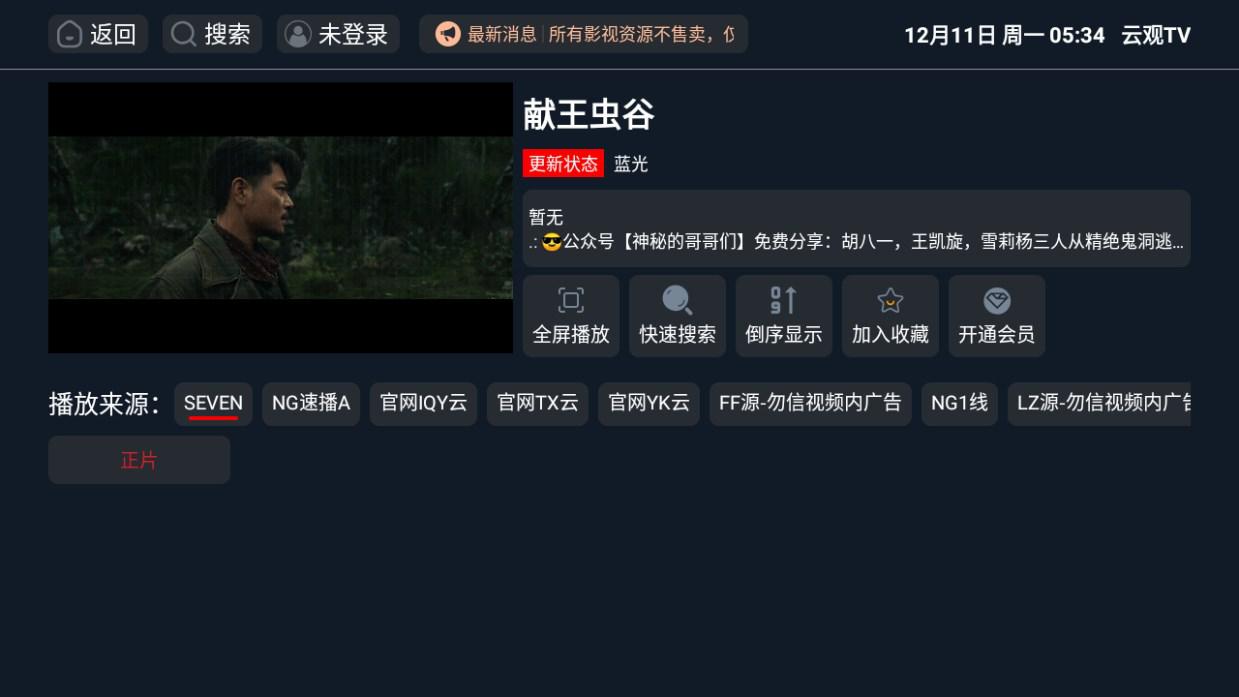This screenshot has width=1239, height=697.
Task: Click the video preview thumbnail
Action: tap(280, 217)
